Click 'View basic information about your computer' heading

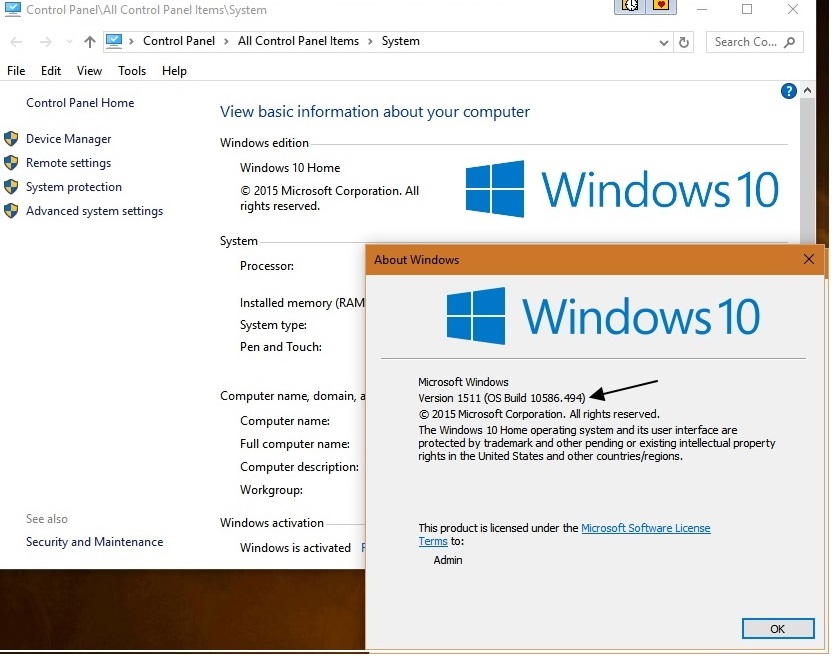coord(375,112)
